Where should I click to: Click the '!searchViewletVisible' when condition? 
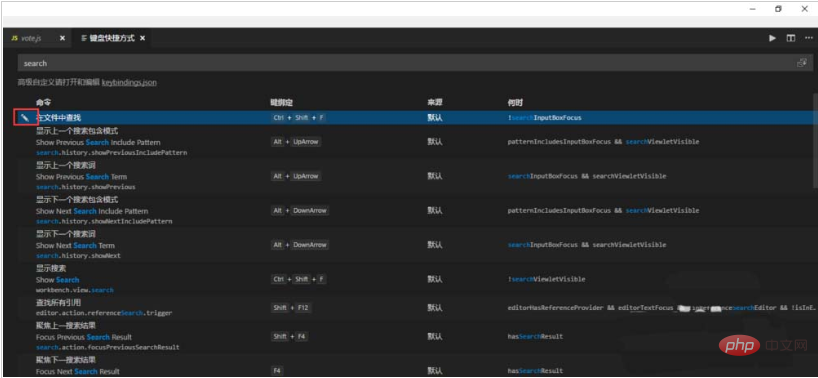point(547,279)
